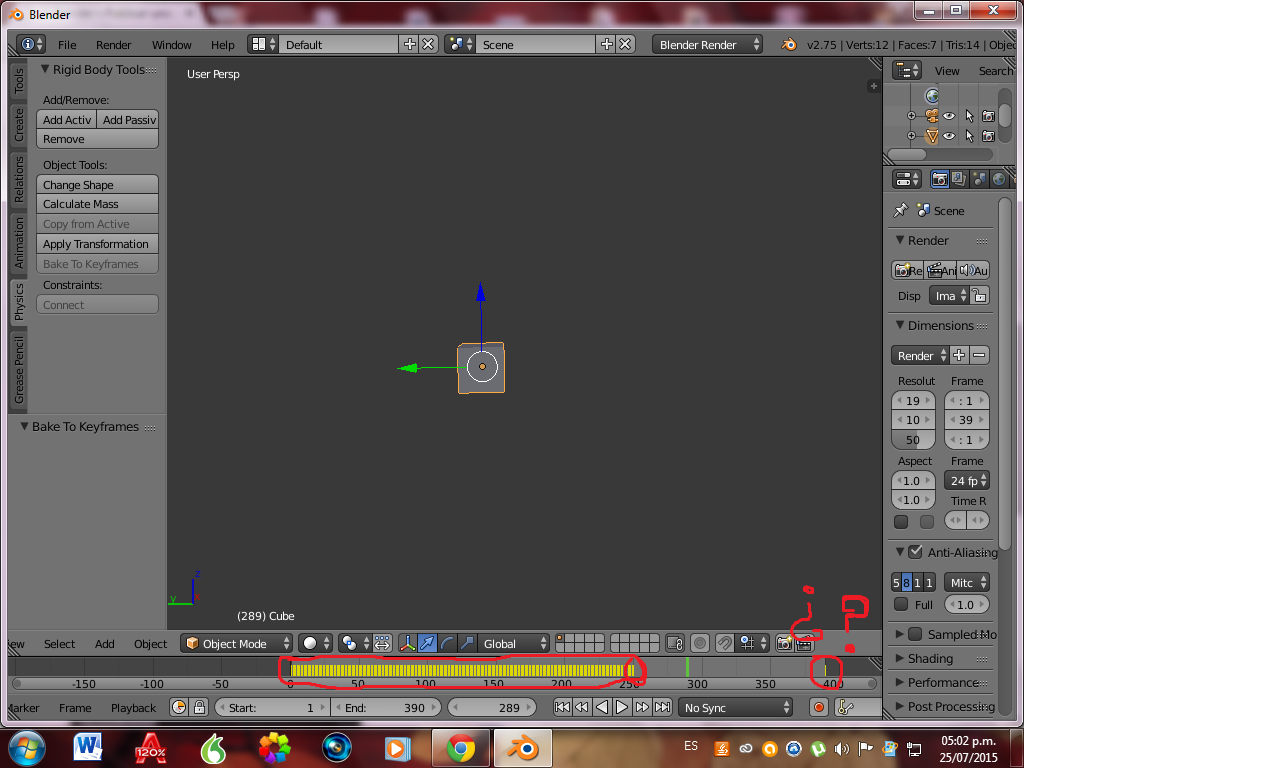Click the OpenGL render image camera icon
1280x778 pixels.
click(784, 643)
